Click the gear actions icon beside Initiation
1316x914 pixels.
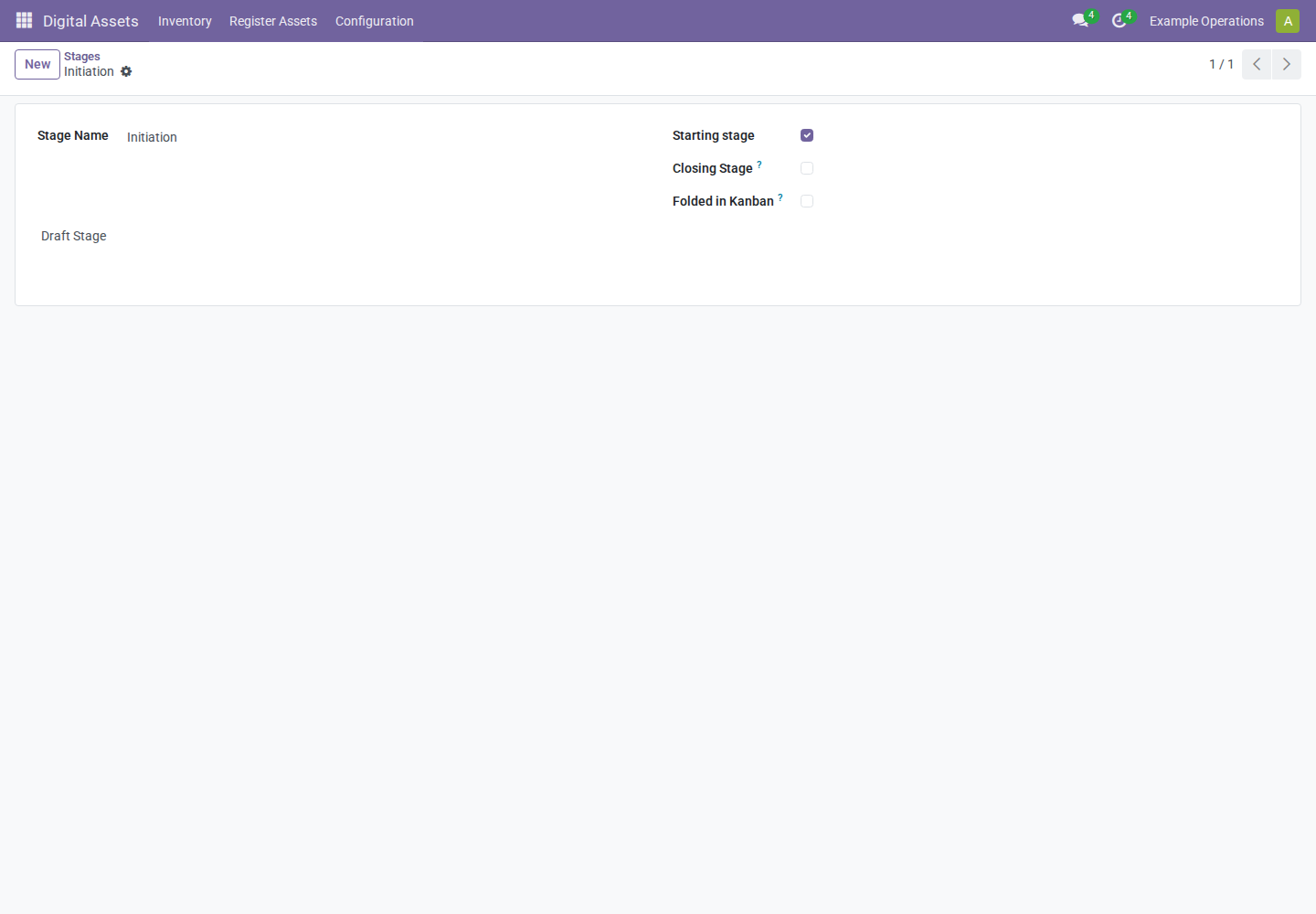coord(126,71)
